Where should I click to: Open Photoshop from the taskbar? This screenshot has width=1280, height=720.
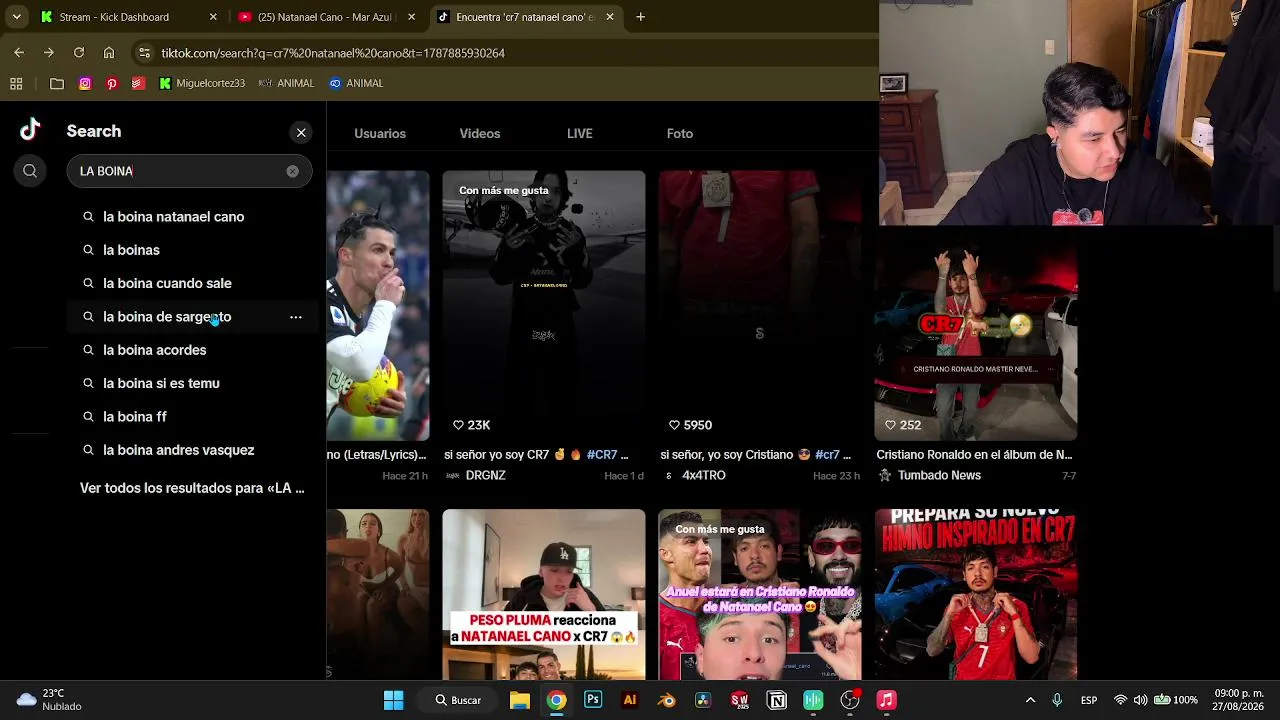point(593,700)
